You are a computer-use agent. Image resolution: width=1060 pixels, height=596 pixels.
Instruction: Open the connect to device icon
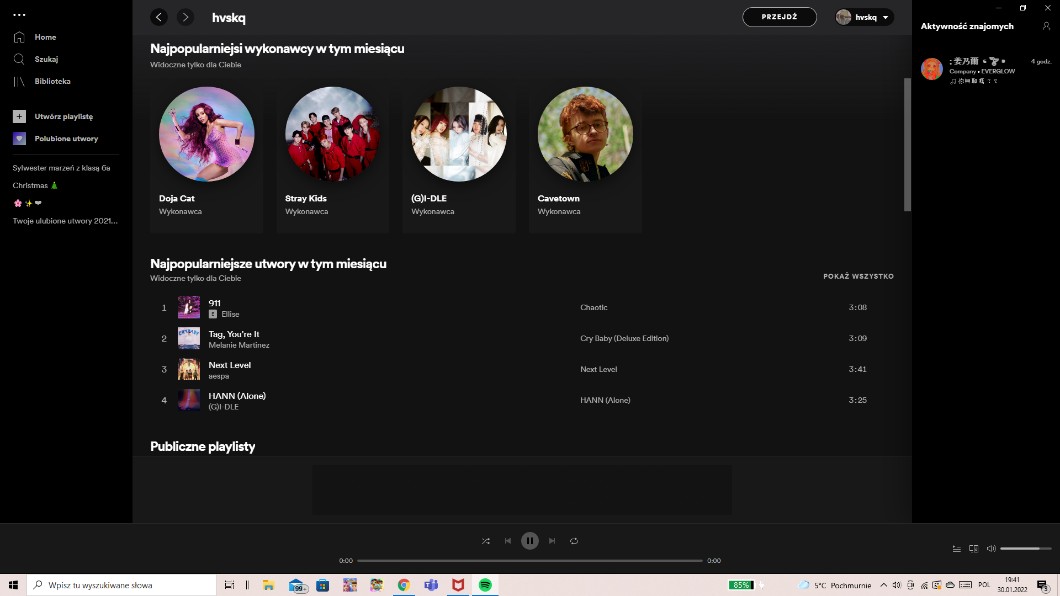coord(973,548)
